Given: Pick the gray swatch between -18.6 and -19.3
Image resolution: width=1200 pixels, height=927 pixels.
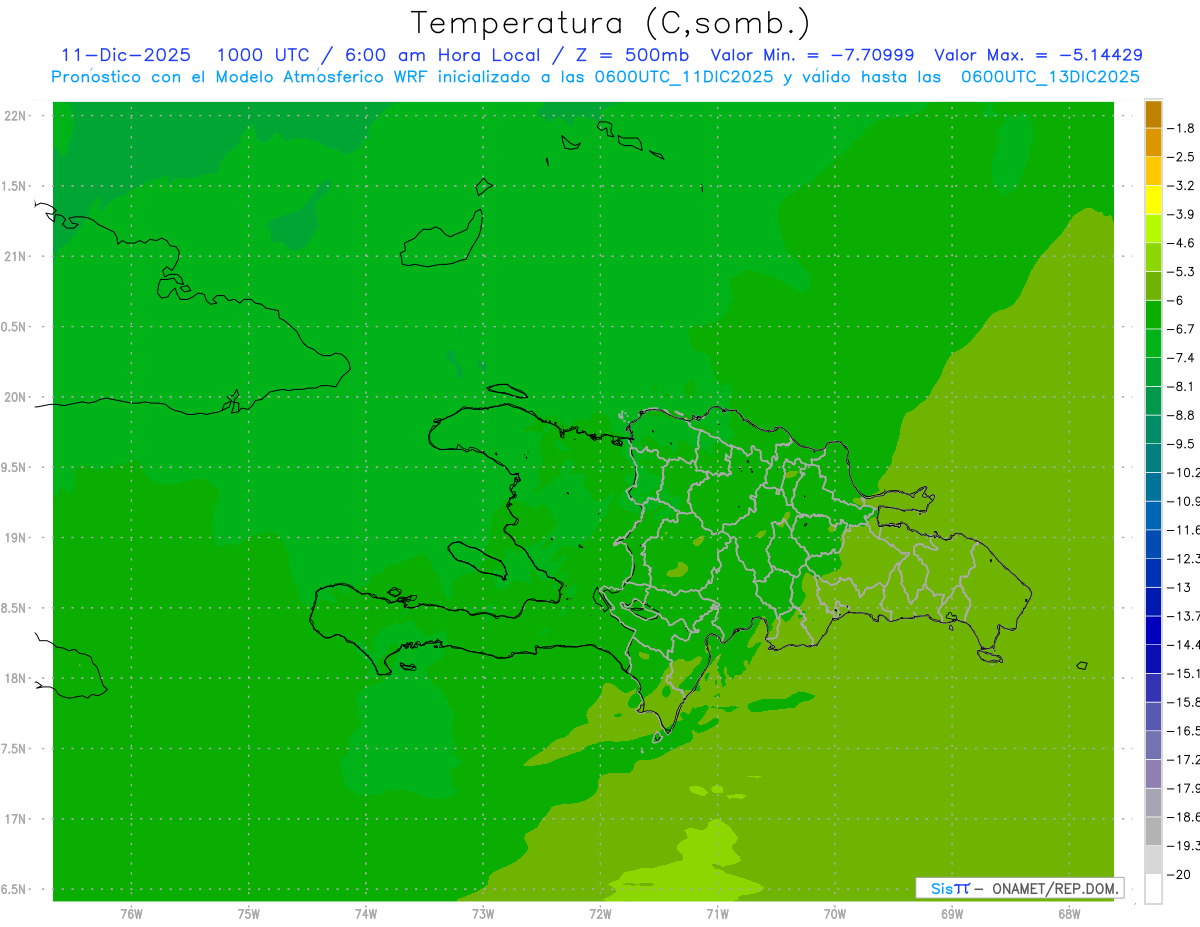Looking at the screenshot, I should [1153, 831].
